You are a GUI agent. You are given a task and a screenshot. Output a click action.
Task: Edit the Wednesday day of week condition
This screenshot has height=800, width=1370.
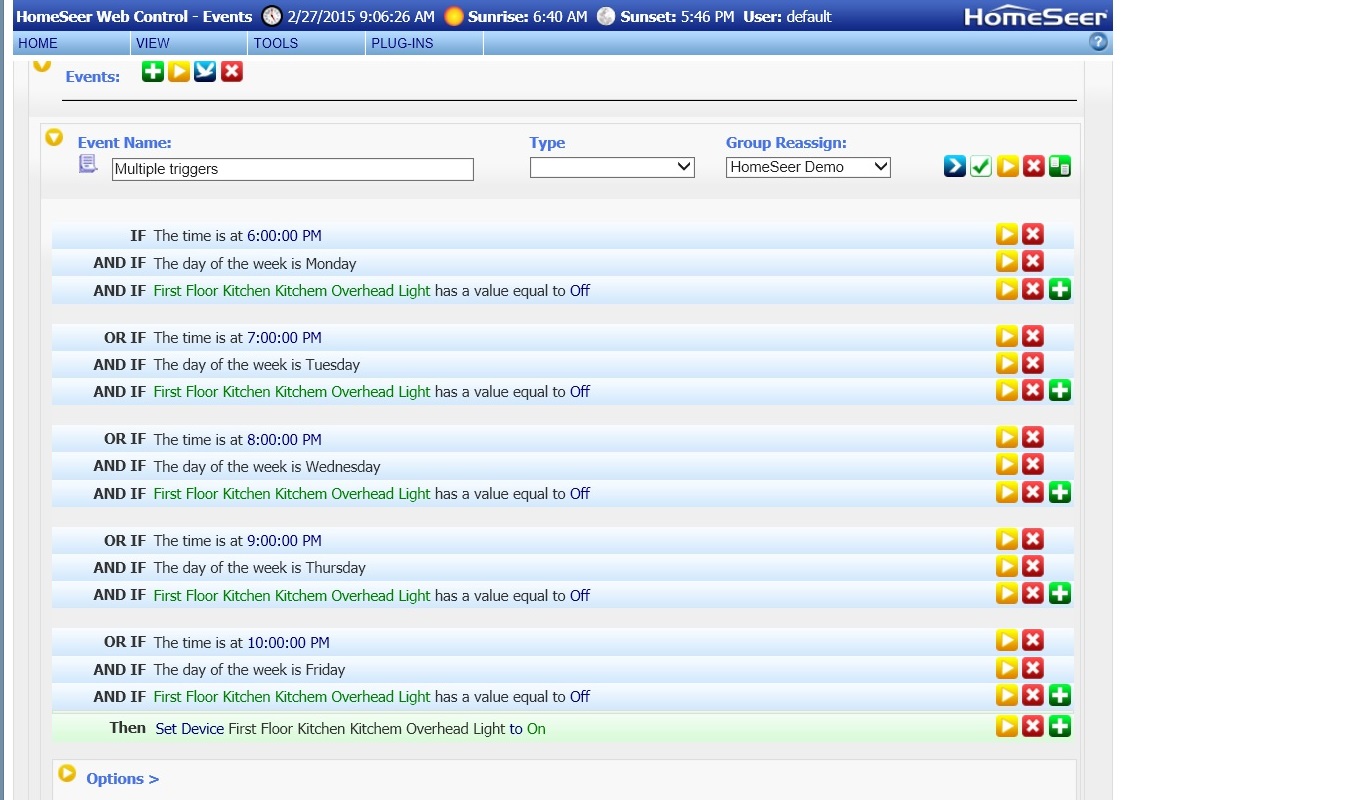pos(1007,464)
